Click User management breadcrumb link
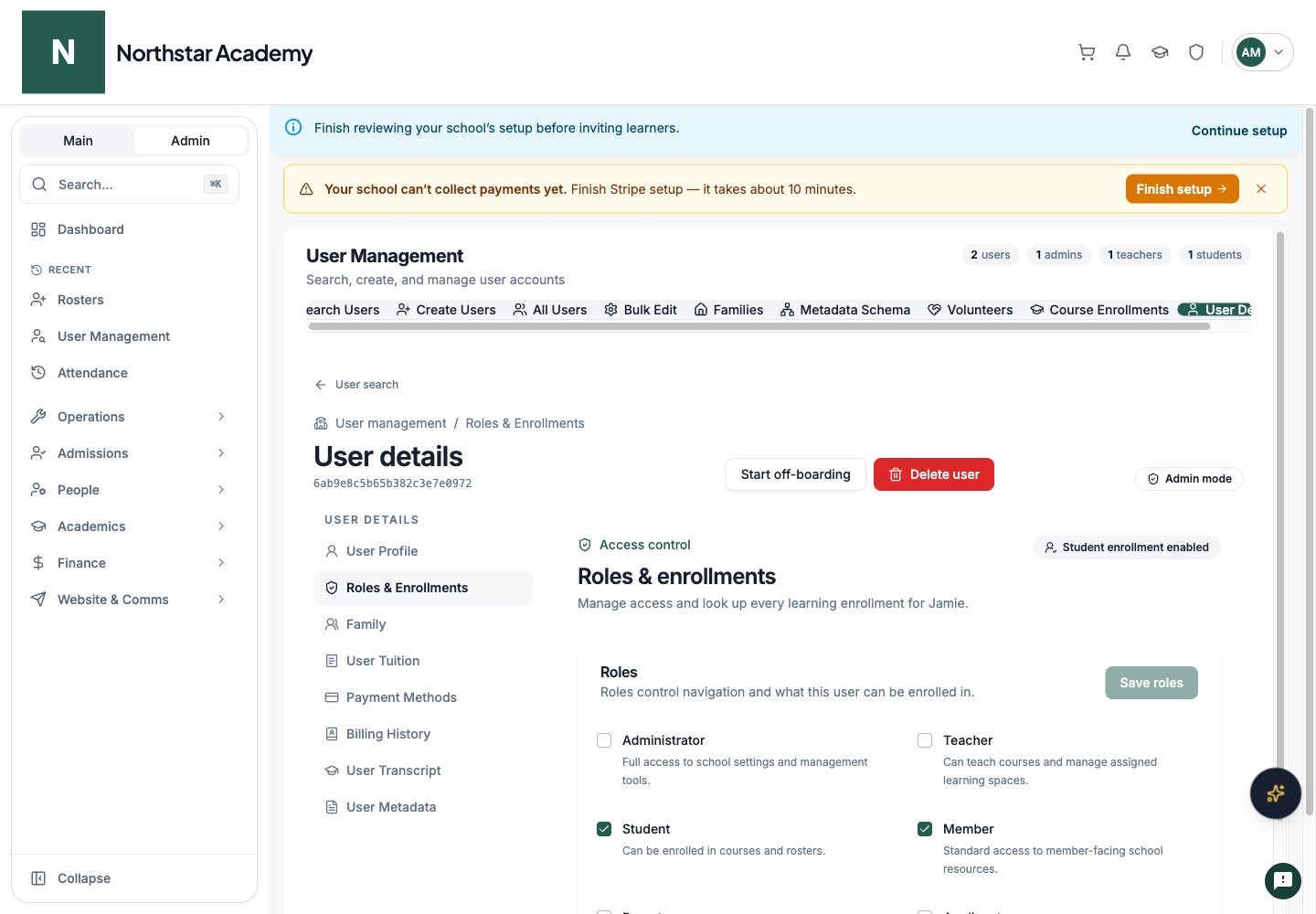 coord(390,423)
